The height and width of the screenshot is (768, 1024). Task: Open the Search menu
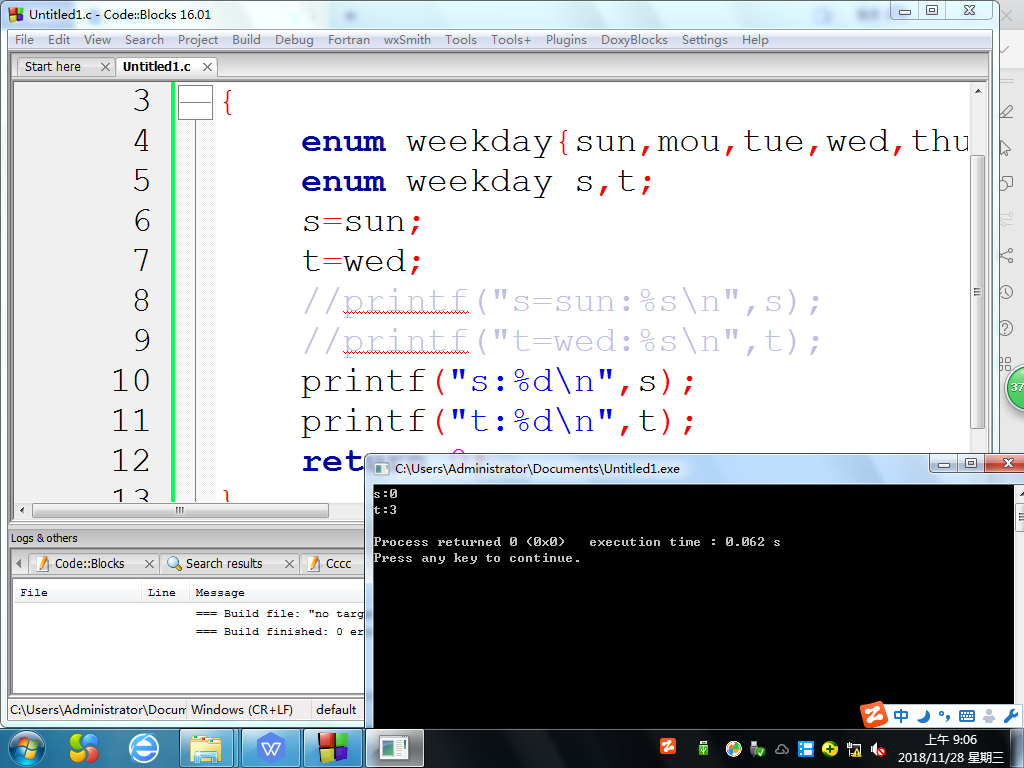(x=144, y=40)
